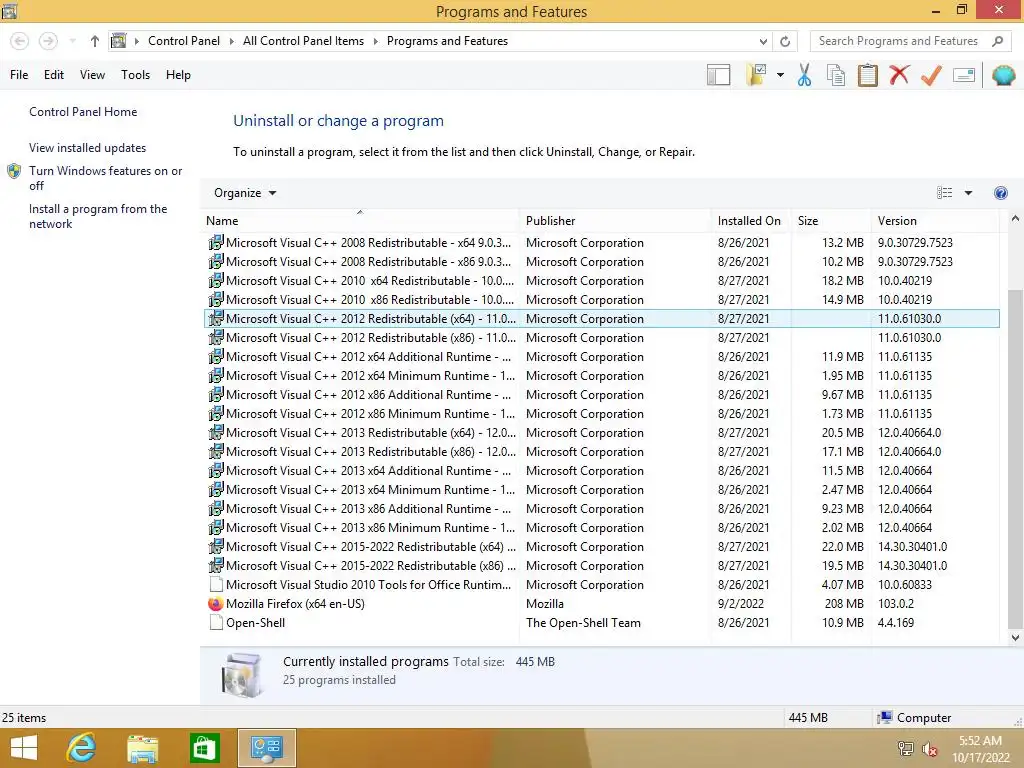Click Control Panel taskbar button
This screenshot has height=768, width=1024.
pyautogui.click(x=266, y=748)
